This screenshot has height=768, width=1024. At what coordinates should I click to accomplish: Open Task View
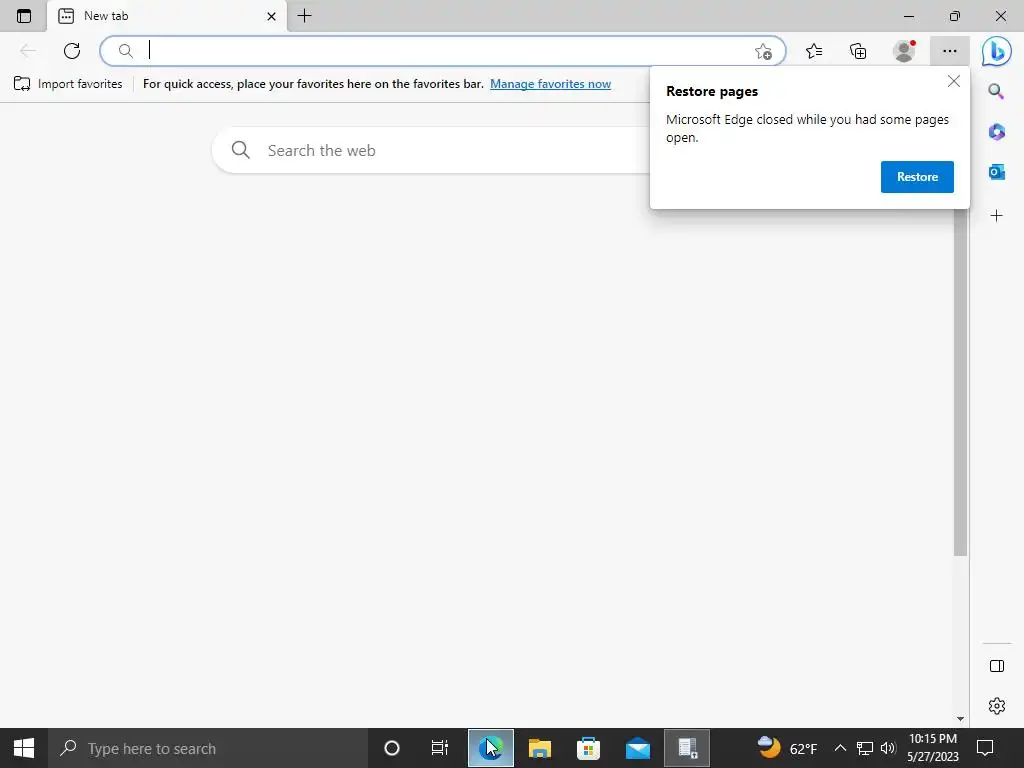click(x=440, y=748)
